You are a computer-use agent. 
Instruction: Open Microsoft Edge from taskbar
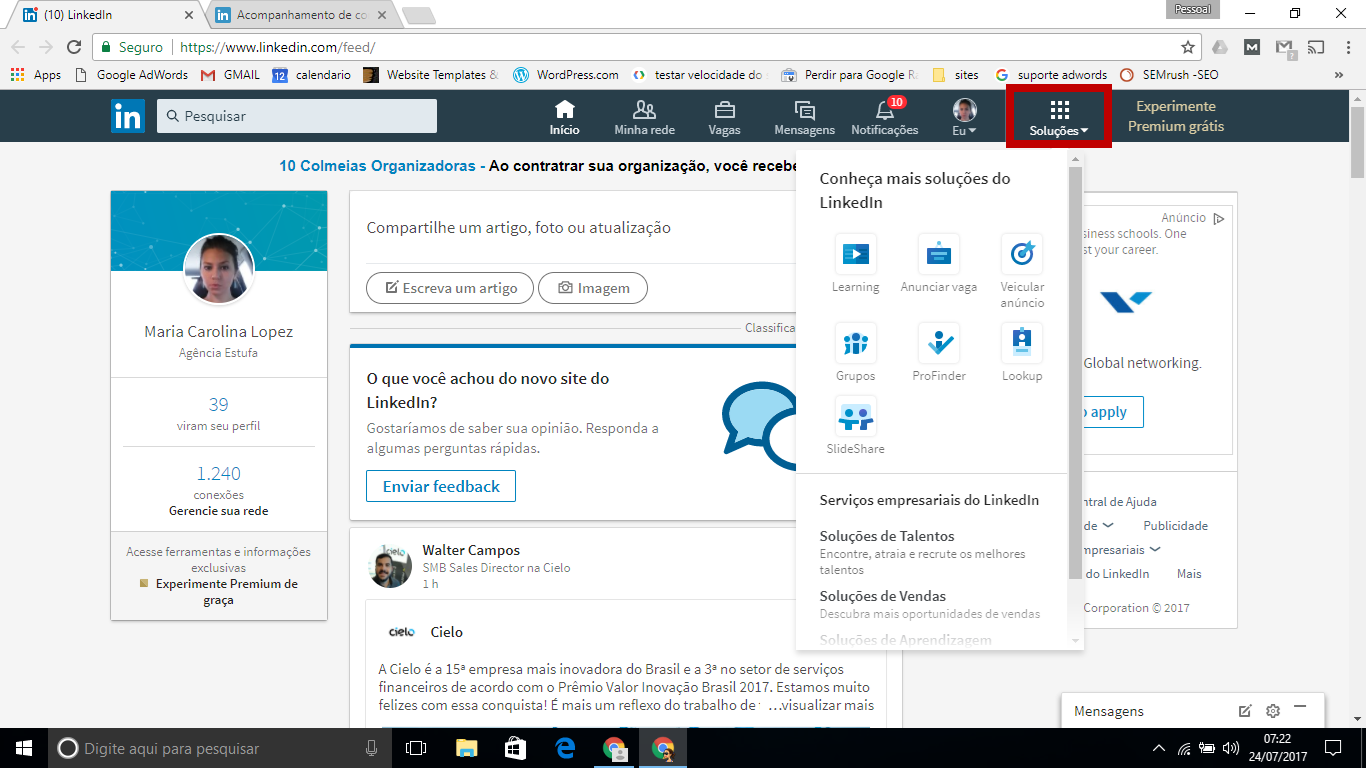[565, 748]
